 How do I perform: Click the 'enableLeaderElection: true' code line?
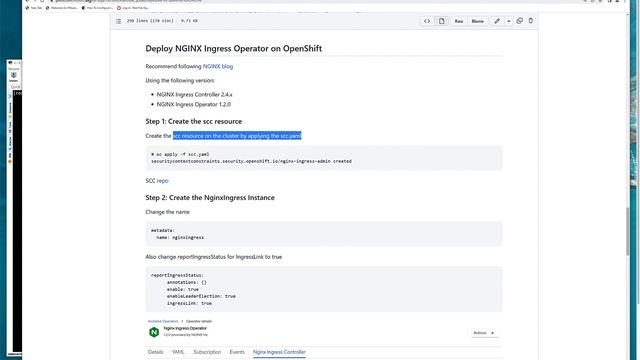[201, 296]
